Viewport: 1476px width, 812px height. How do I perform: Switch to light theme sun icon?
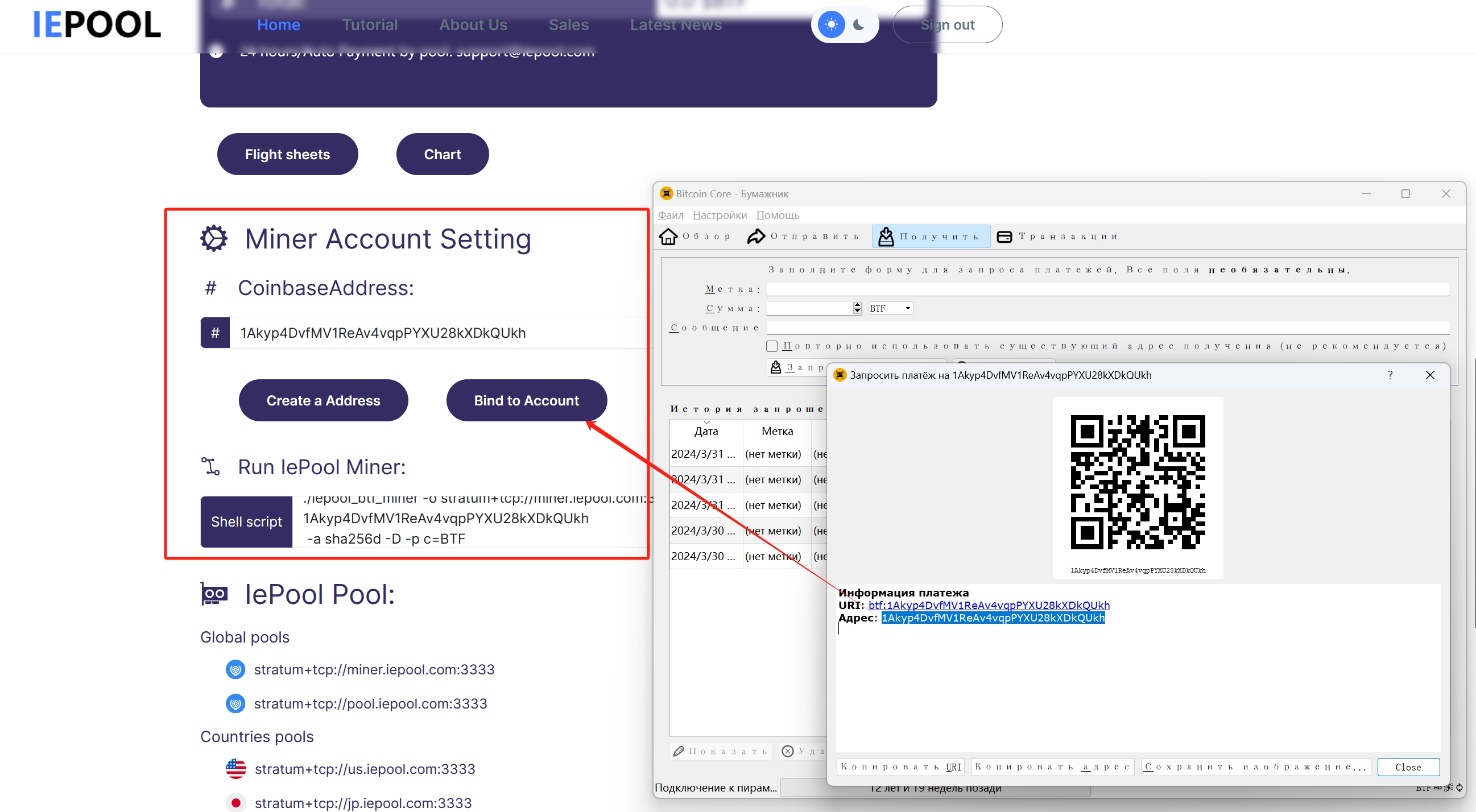[832, 24]
